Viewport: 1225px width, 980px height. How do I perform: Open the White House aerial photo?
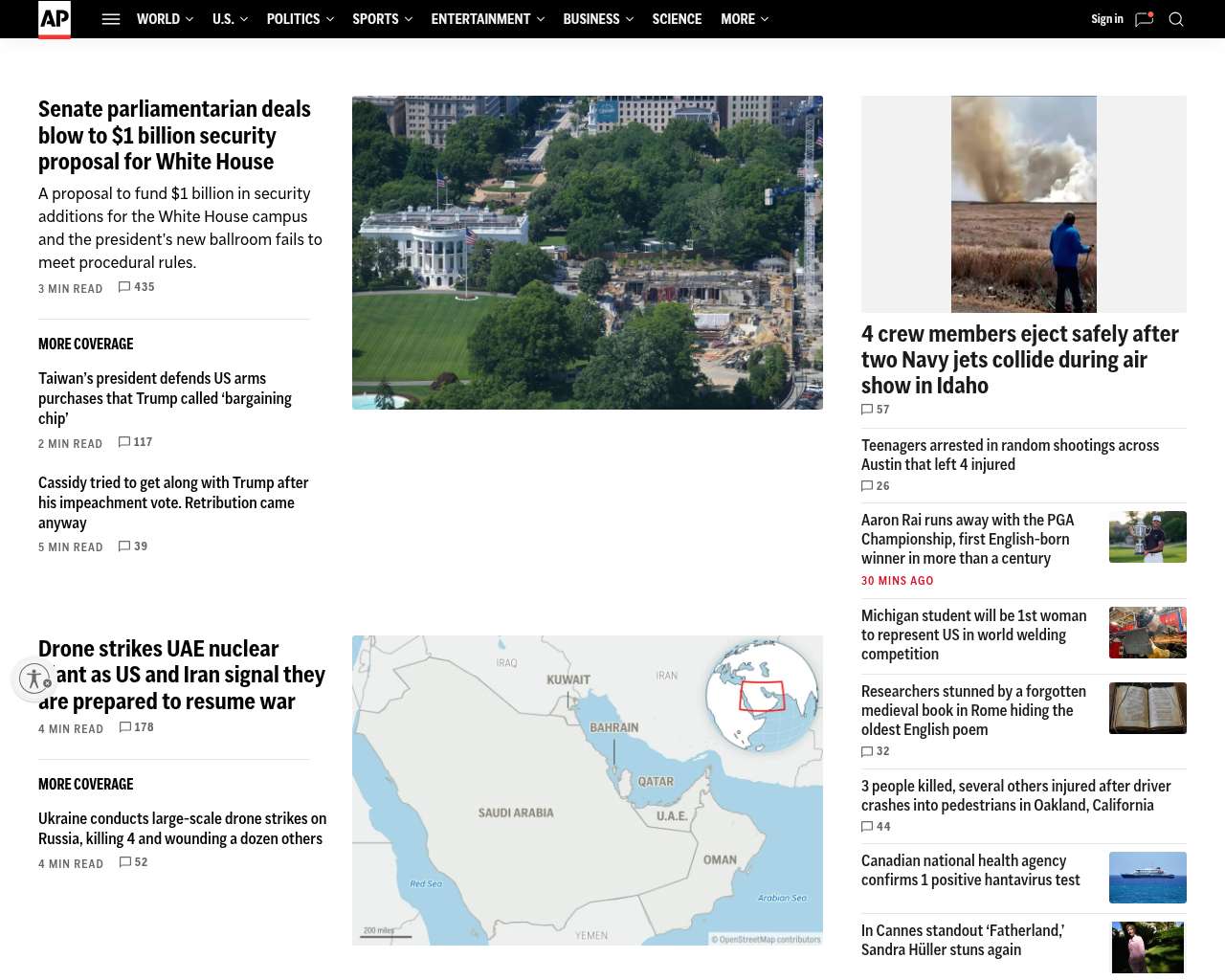point(588,253)
